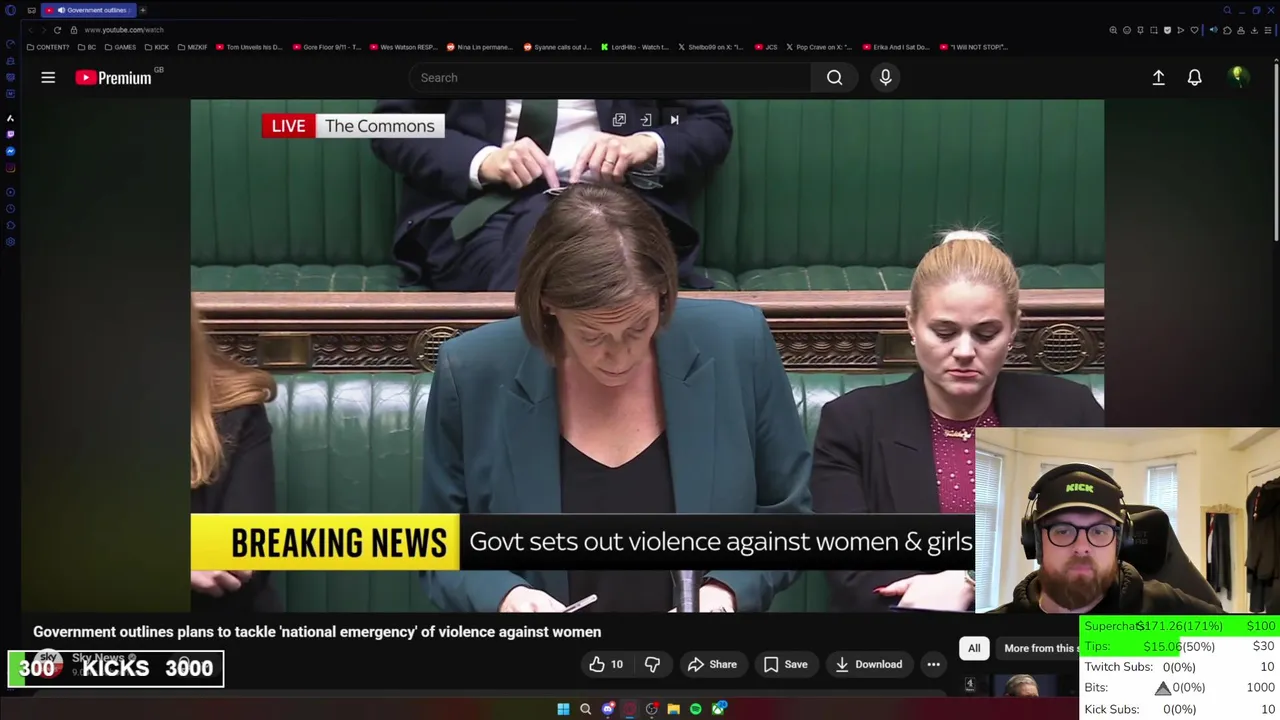Open suggested video thumbnail below chips
The image size is (1280, 720).
click(x=1022, y=686)
